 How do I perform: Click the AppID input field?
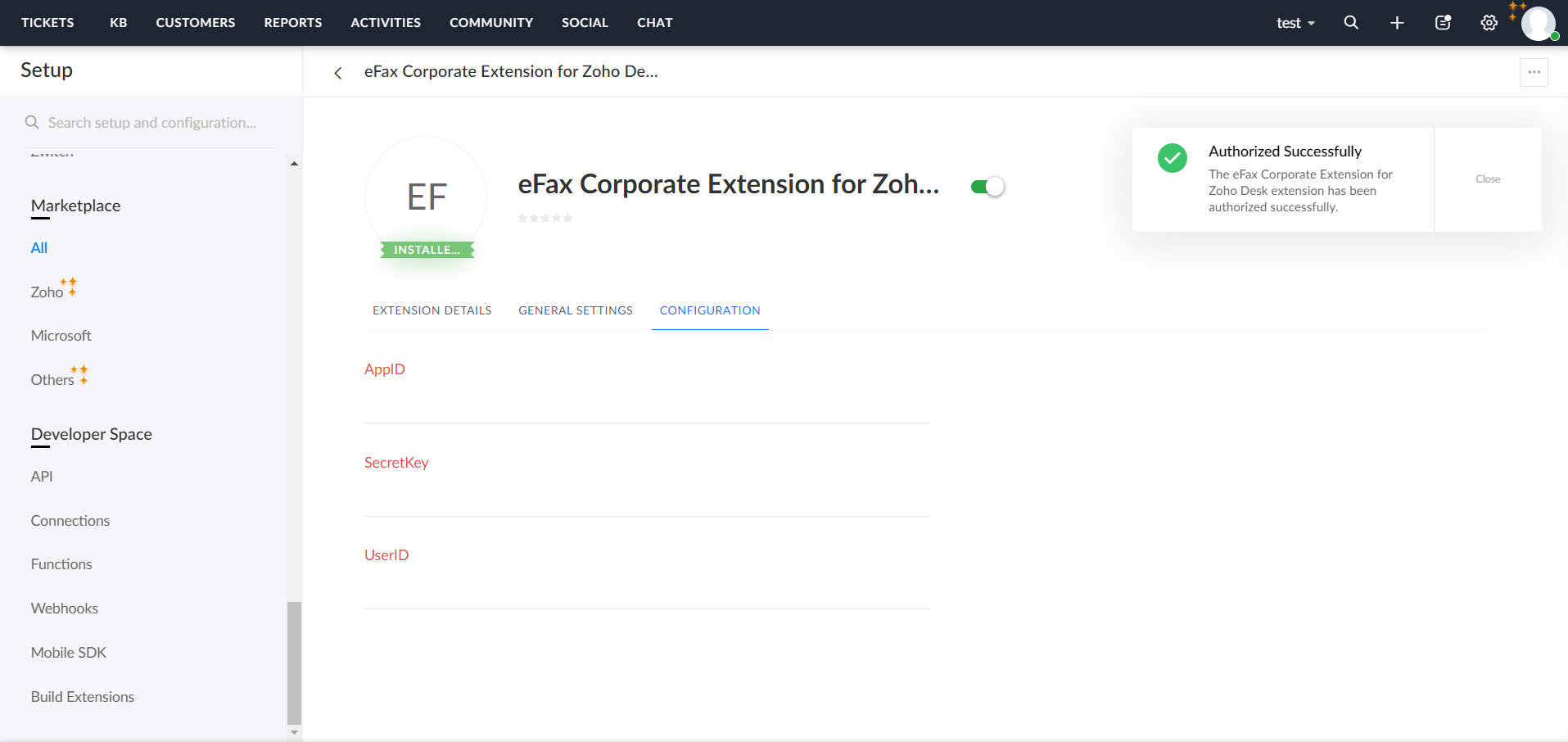647,404
